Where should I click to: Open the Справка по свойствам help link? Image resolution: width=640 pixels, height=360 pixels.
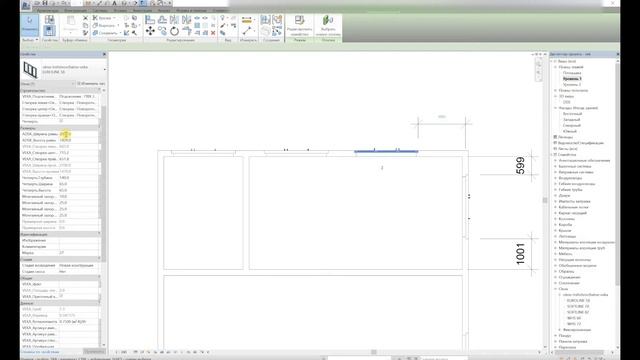[40, 352]
